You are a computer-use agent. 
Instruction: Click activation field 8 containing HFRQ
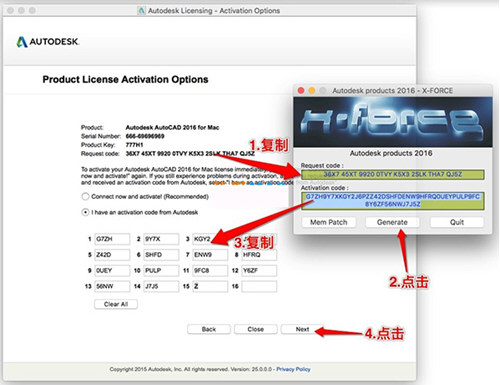tap(259, 255)
